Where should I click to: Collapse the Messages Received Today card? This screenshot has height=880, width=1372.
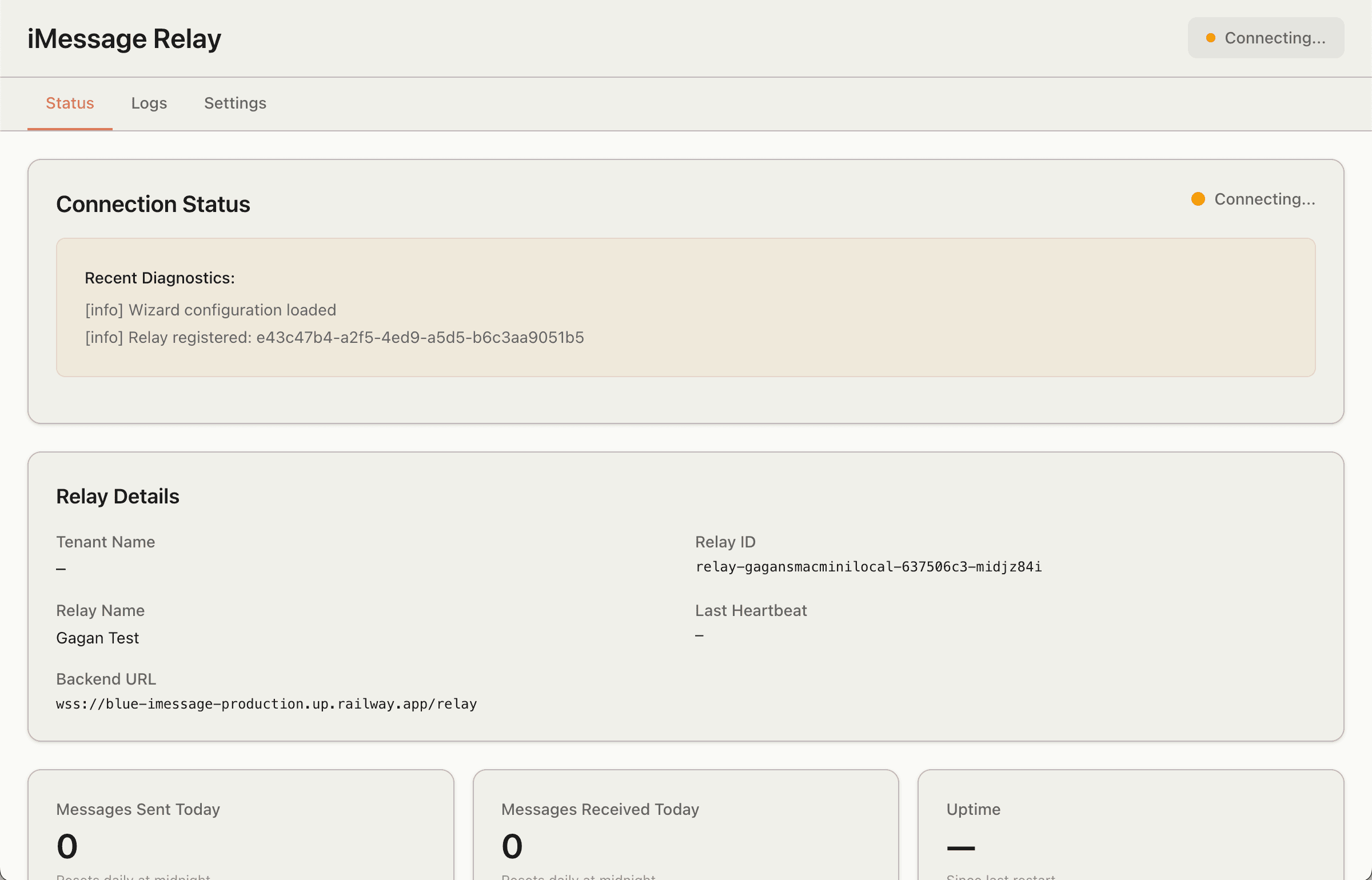600,809
